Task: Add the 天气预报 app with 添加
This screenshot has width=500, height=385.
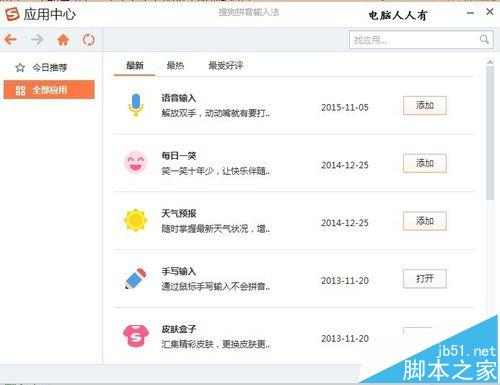Action: pos(425,221)
